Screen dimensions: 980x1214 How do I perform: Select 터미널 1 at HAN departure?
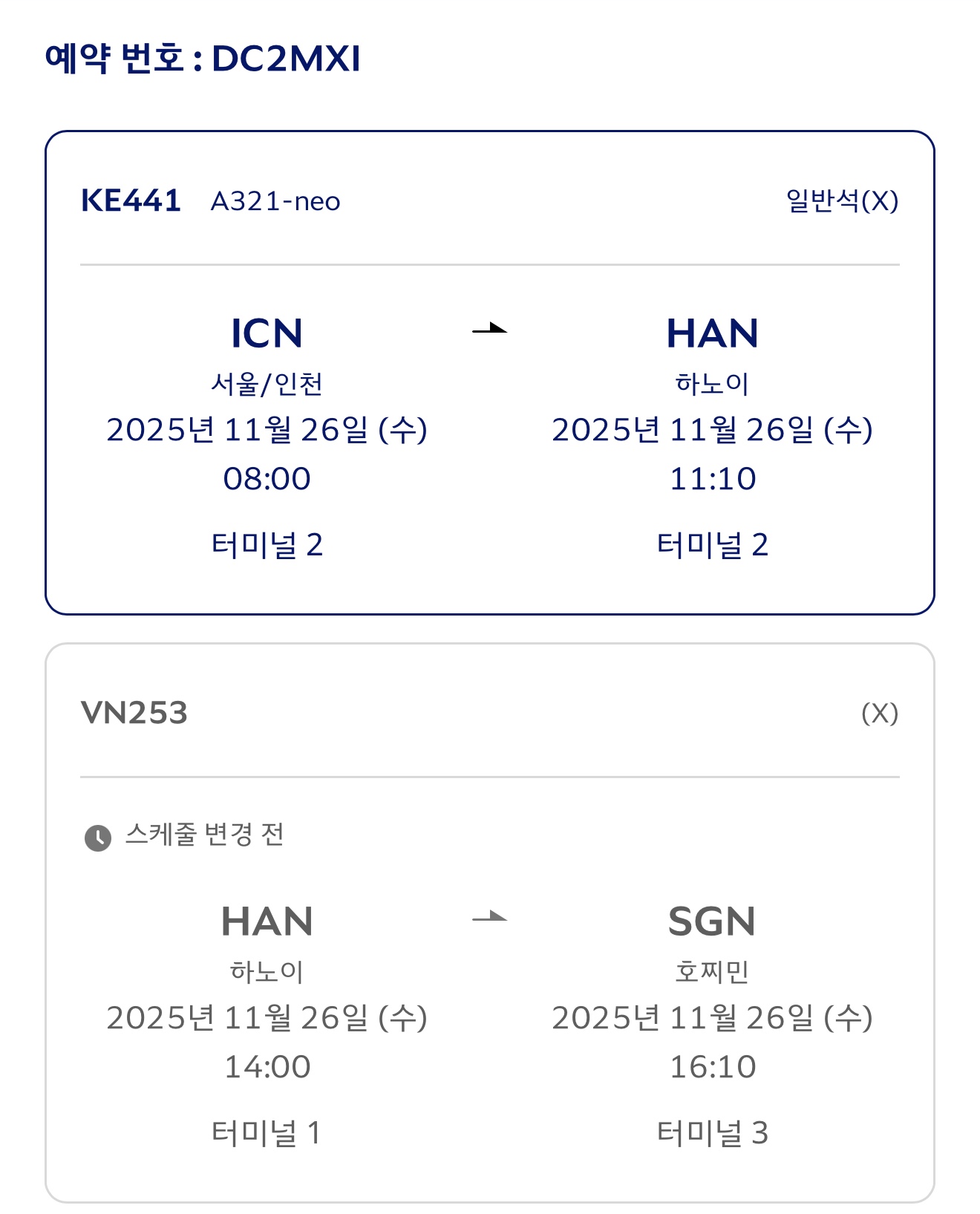267,1133
